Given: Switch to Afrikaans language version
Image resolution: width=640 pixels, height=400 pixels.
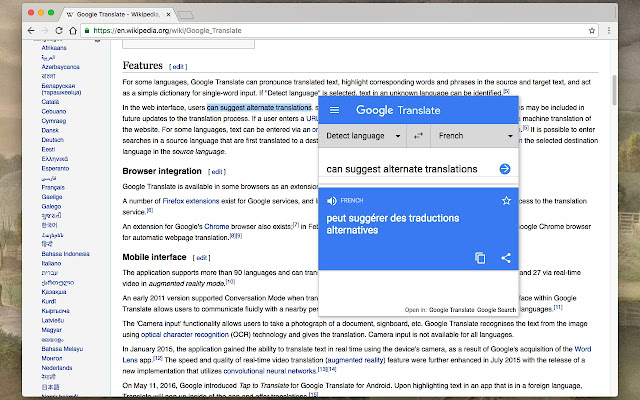Looking at the screenshot, I should (x=54, y=48).
